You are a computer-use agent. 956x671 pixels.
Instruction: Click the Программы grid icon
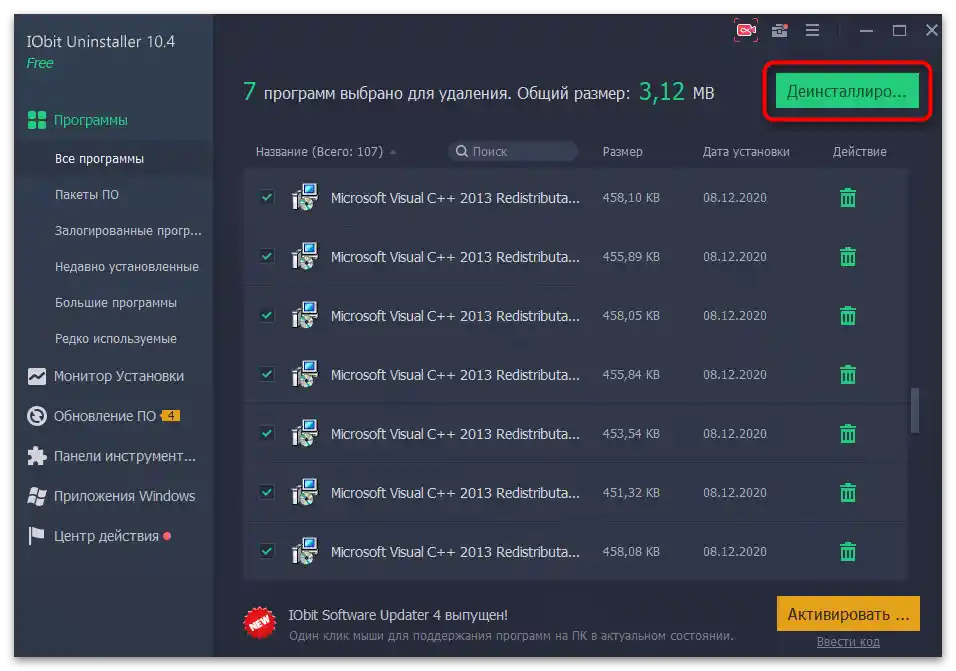tap(37, 120)
